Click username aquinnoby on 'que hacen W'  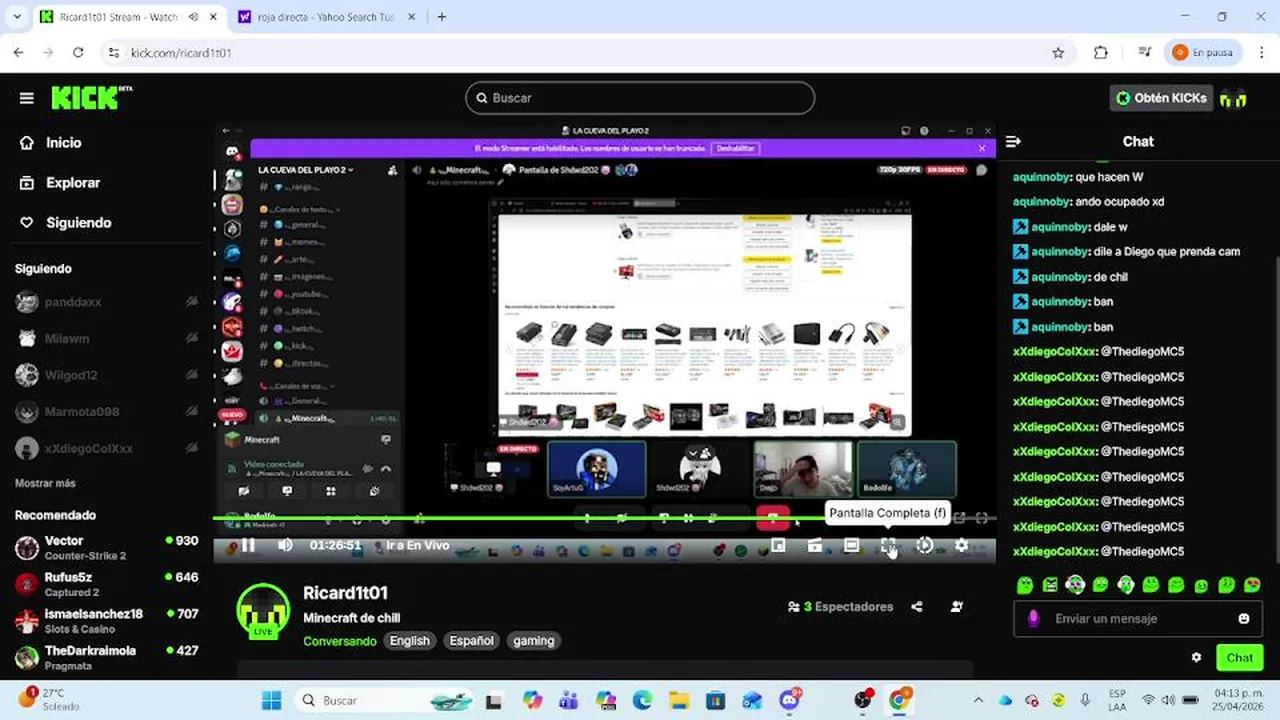(1041, 177)
